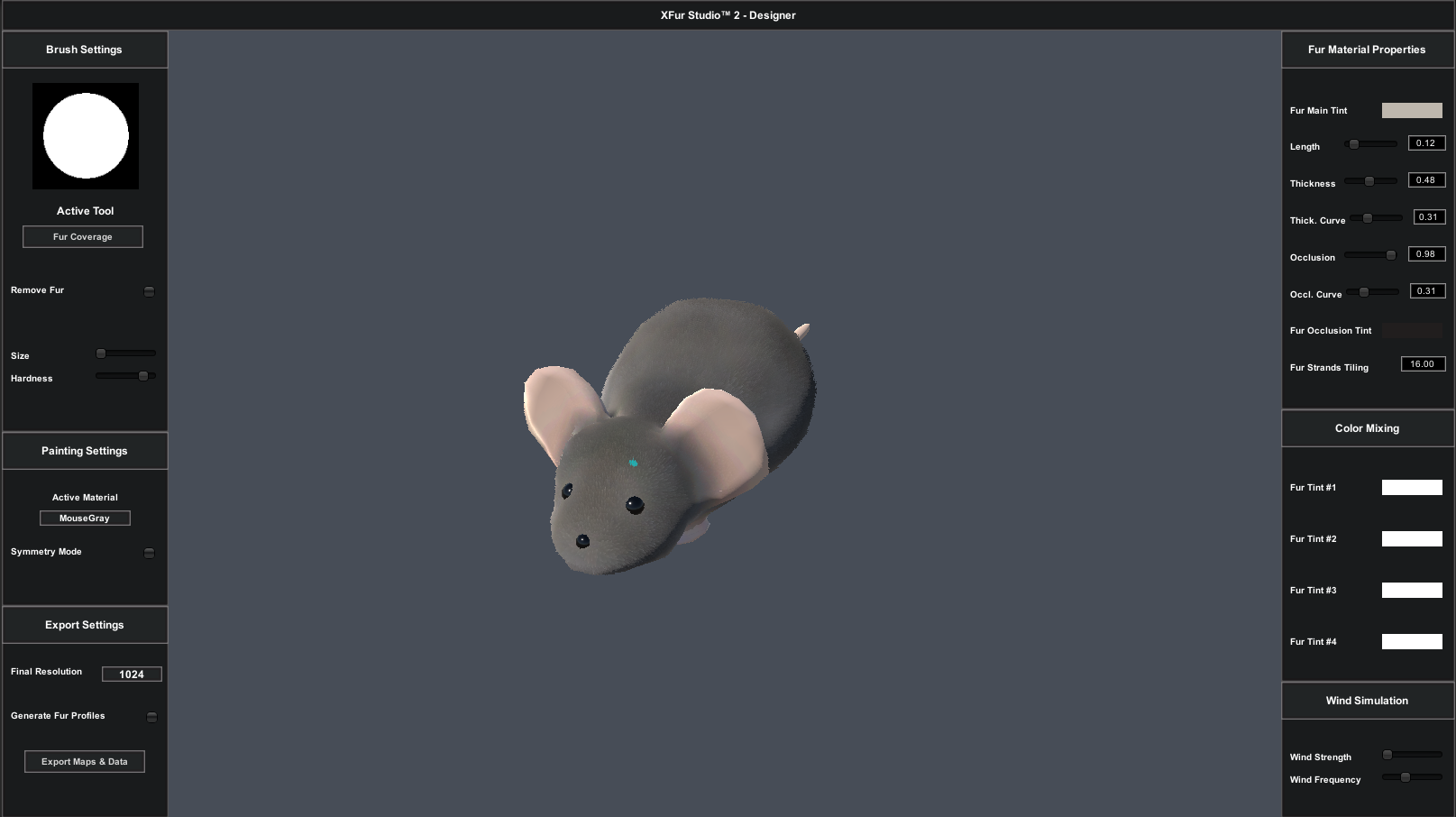Click the Export Settings panel header
This screenshot has width=1456, height=817.
click(x=85, y=625)
